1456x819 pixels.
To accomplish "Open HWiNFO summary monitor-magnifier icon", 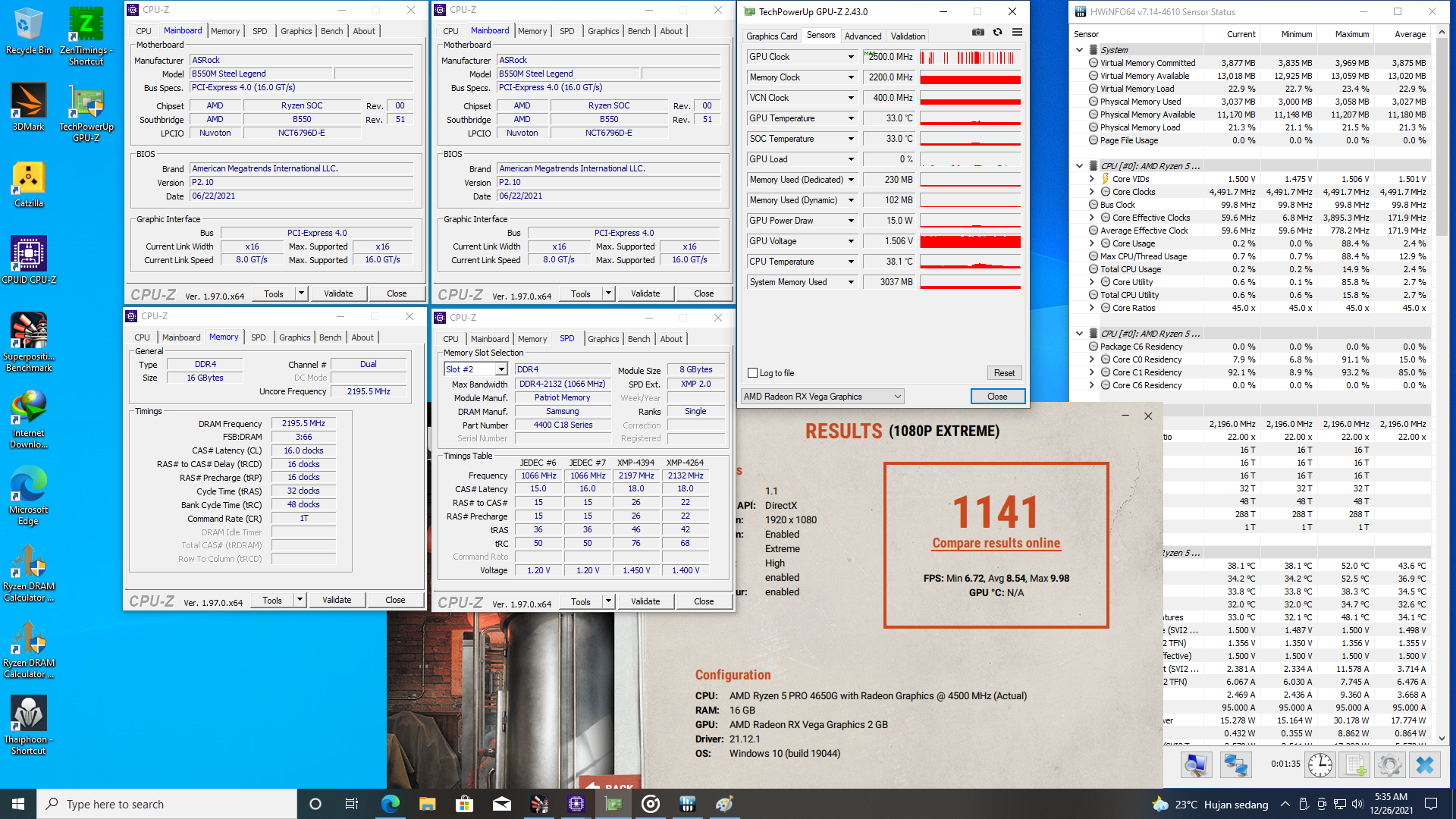I will (1196, 764).
